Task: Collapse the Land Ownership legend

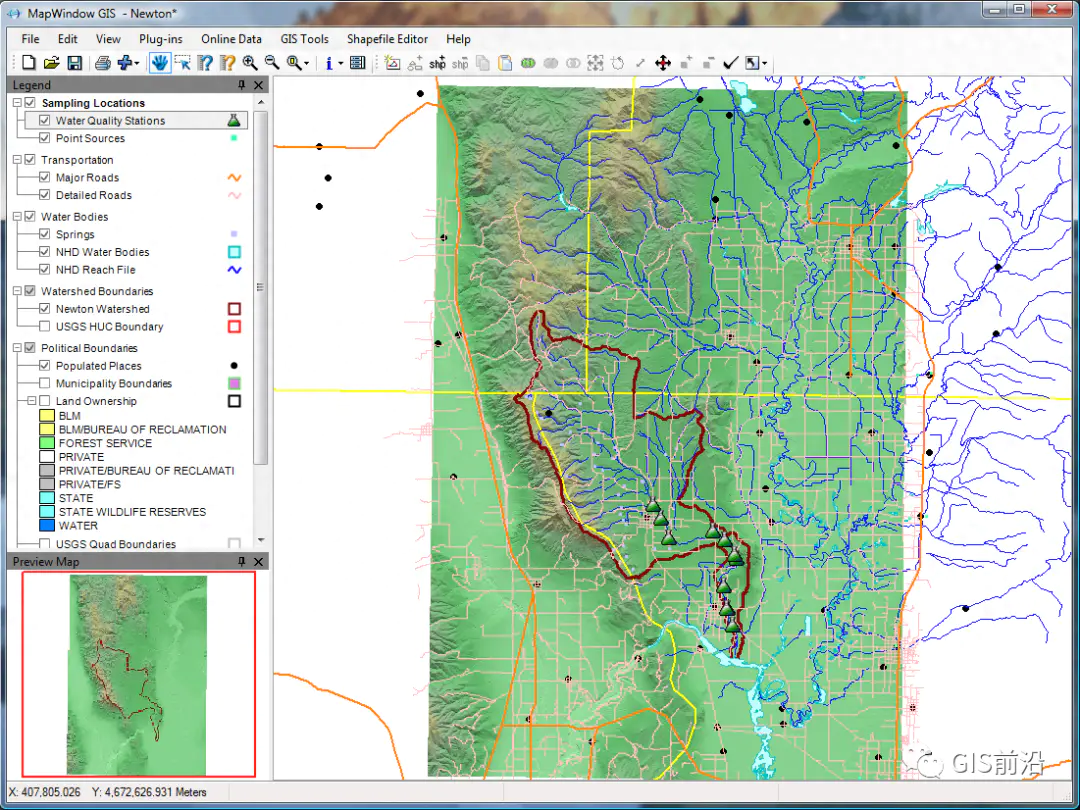Action: coord(31,401)
